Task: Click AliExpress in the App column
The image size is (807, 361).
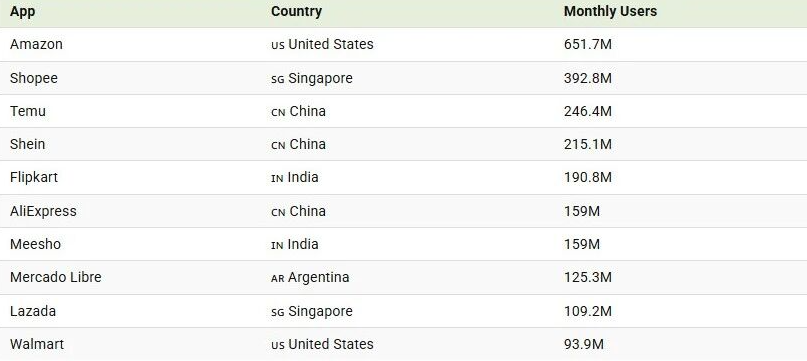Action: pyautogui.click(x=43, y=211)
